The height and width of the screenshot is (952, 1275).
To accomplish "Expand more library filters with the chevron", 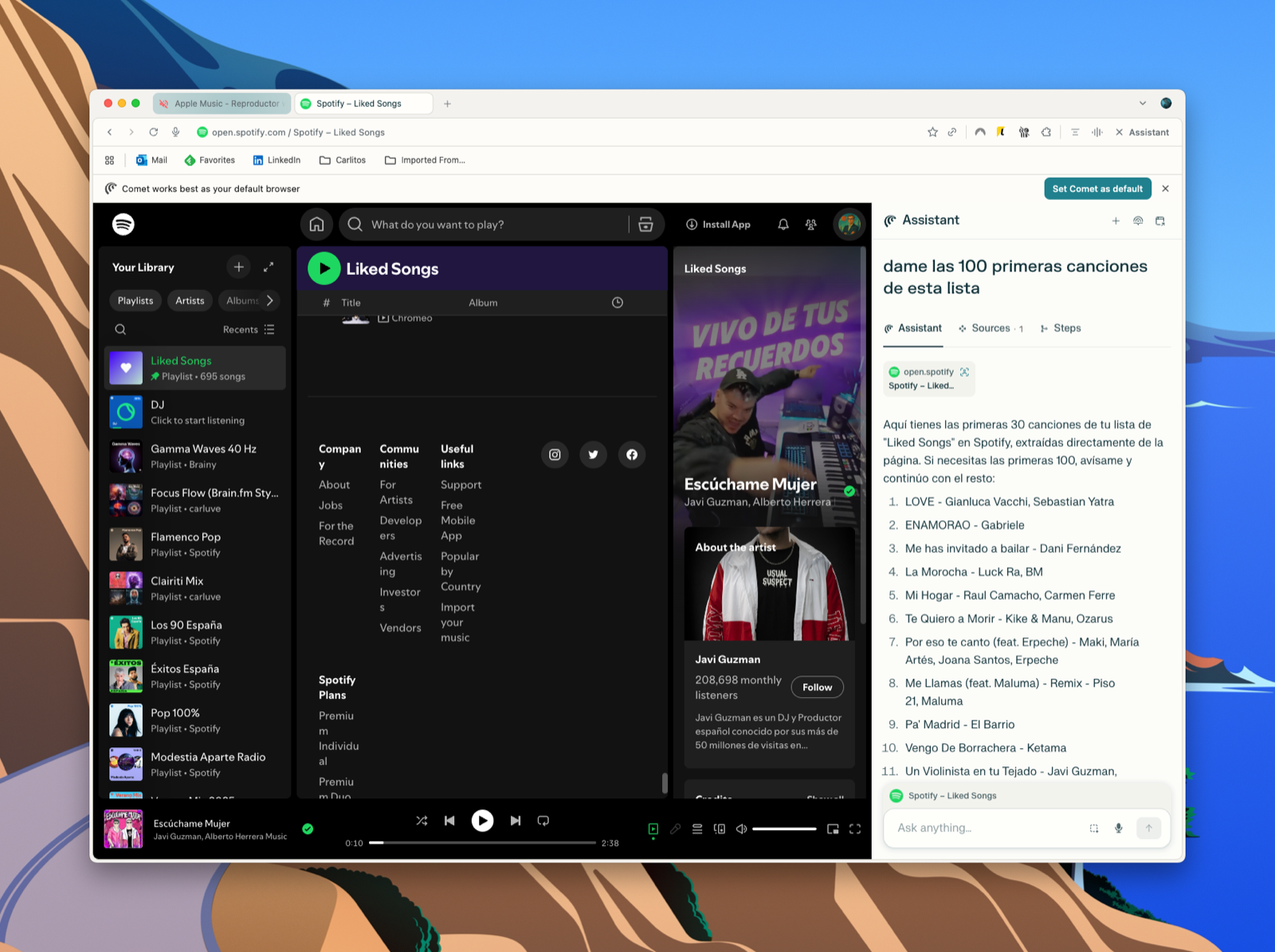I will 271,300.
